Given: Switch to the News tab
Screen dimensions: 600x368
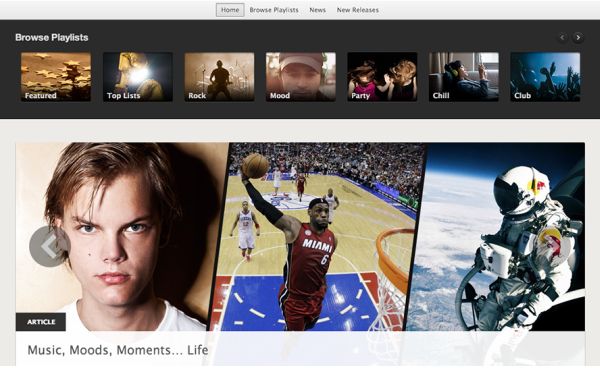Looking at the screenshot, I should [x=317, y=10].
